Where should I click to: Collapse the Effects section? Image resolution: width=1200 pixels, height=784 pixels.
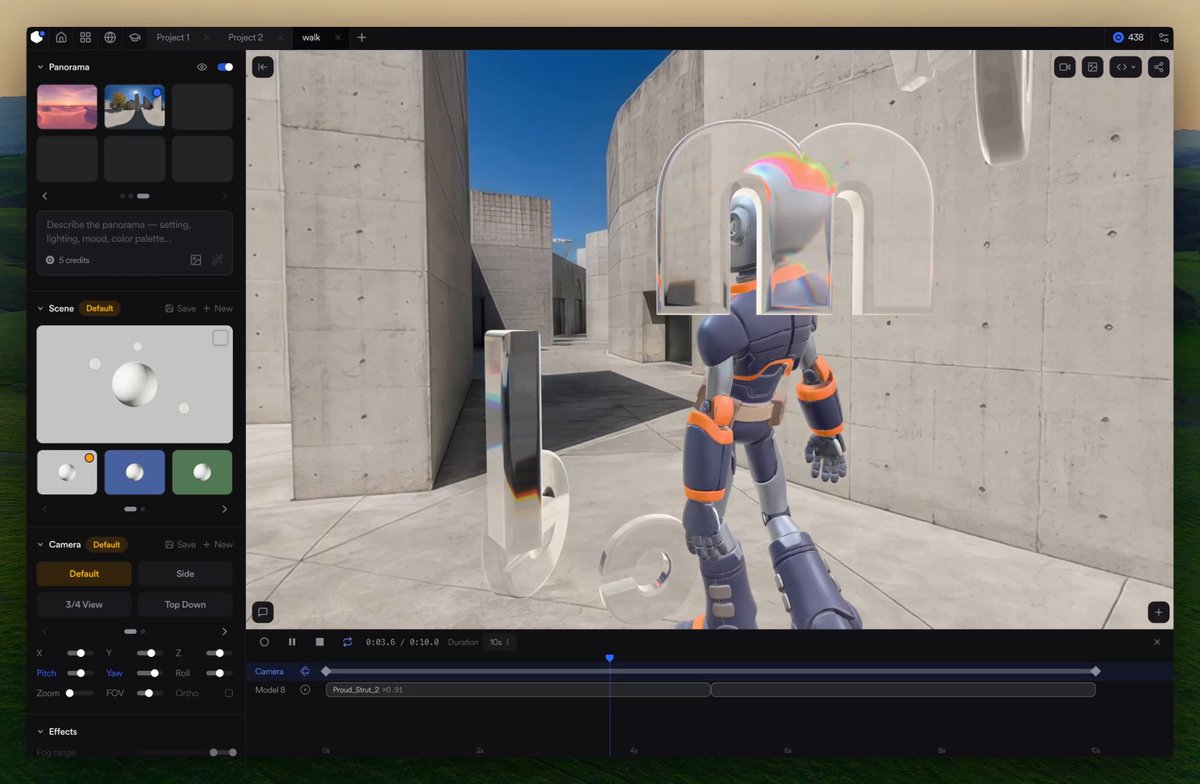pyautogui.click(x=41, y=732)
